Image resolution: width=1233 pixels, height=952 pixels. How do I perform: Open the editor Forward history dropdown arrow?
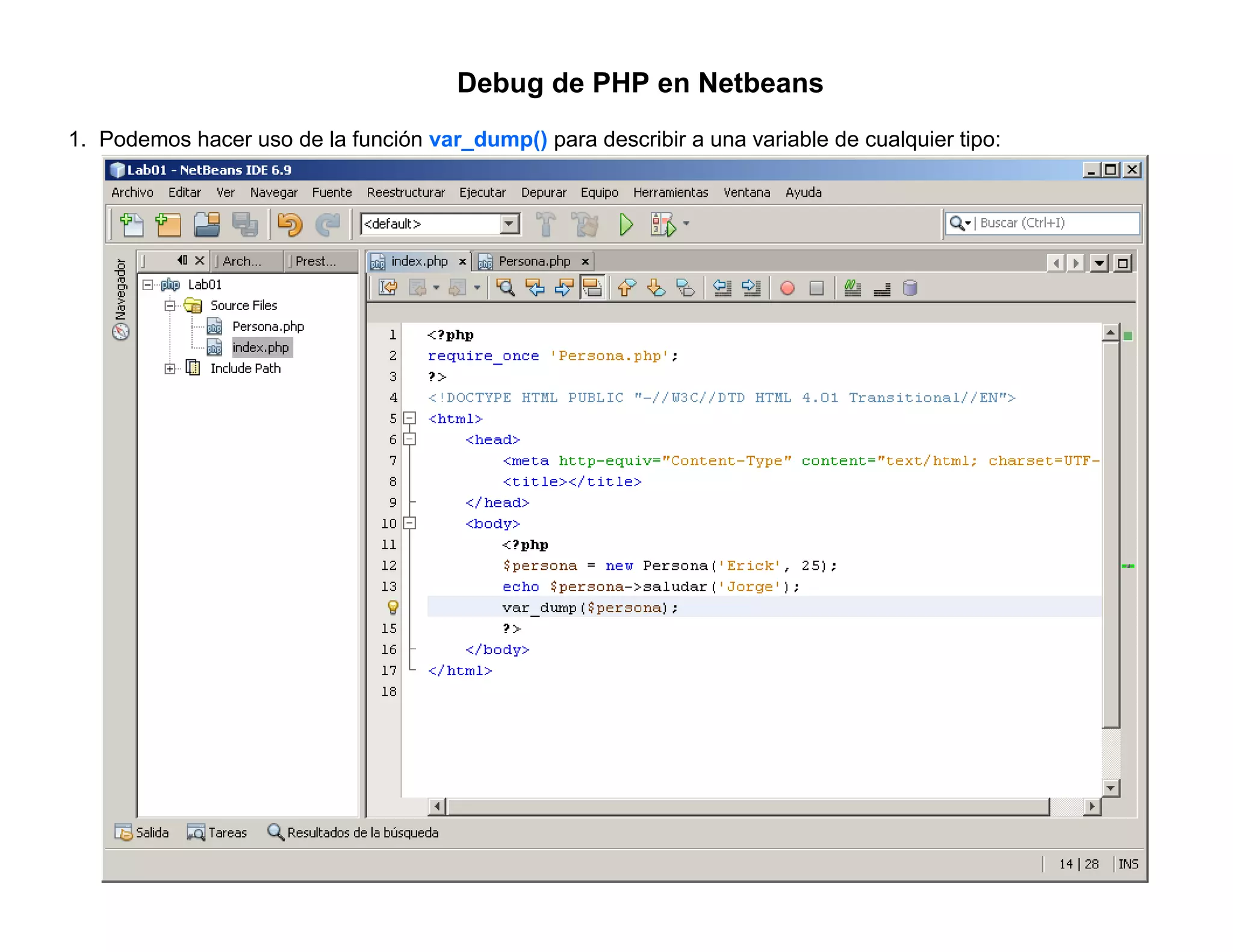[x=477, y=288]
